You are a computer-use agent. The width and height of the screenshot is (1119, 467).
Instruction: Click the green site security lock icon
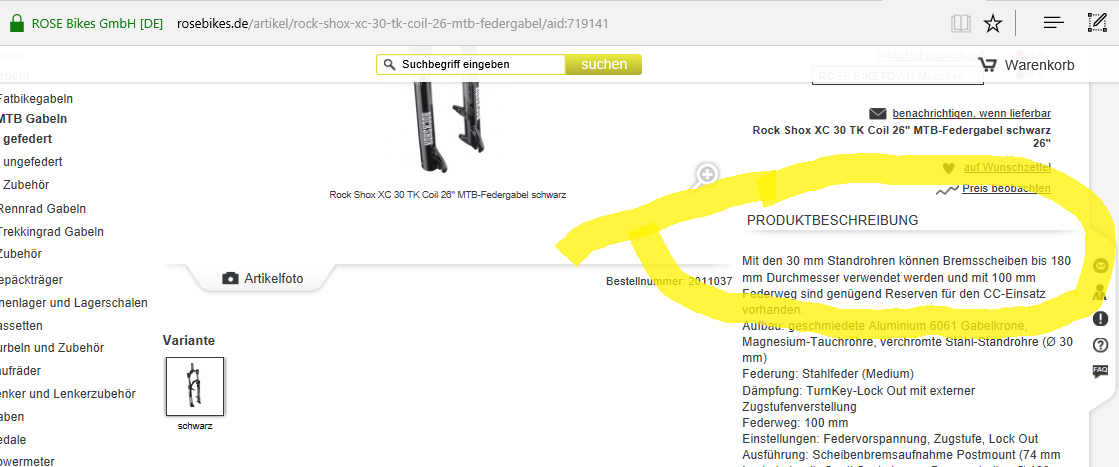click(x=16, y=24)
